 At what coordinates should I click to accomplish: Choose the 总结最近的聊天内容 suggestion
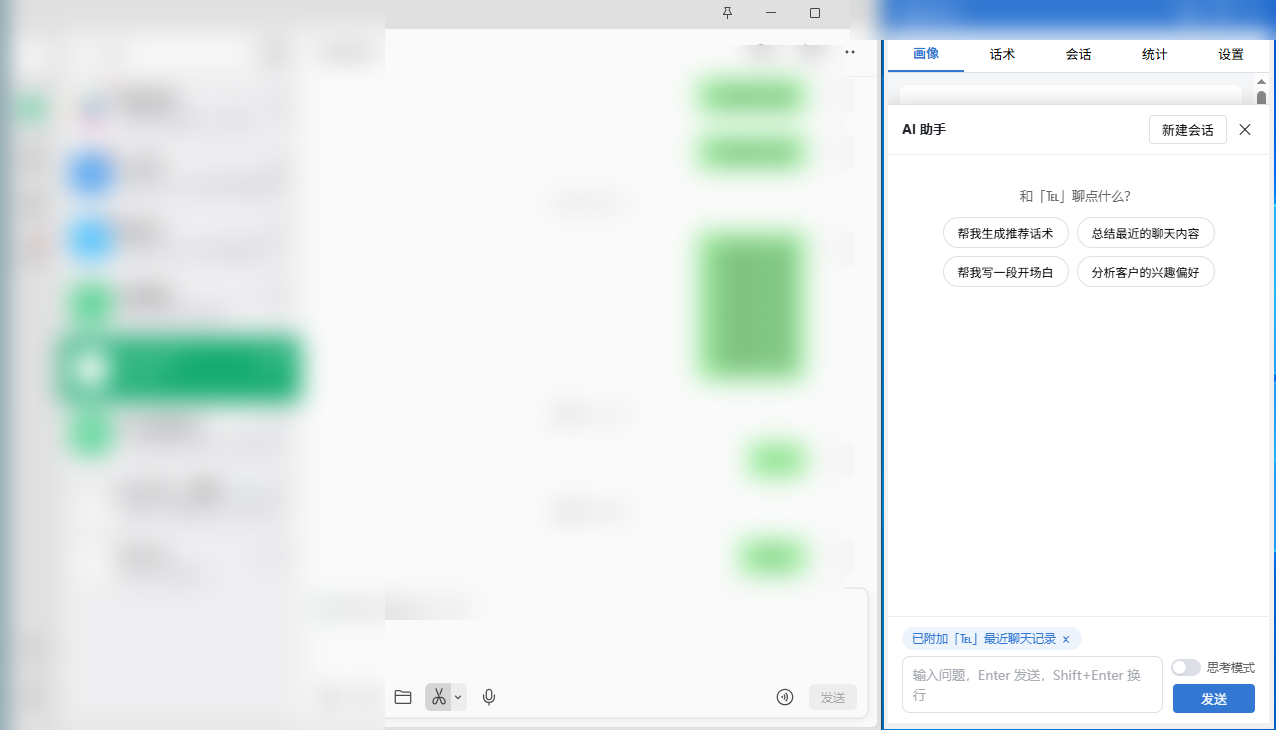(1145, 233)
